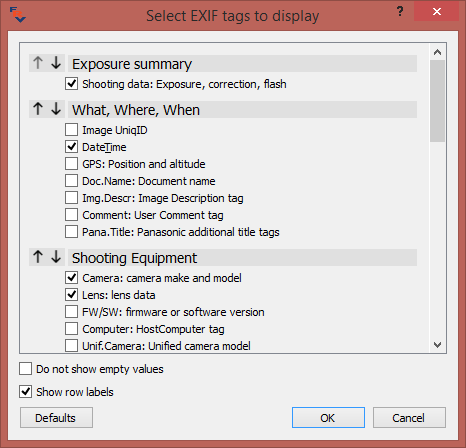Click the help question mark icon
The image size is (466, 448).
click(x=400, y=12)
